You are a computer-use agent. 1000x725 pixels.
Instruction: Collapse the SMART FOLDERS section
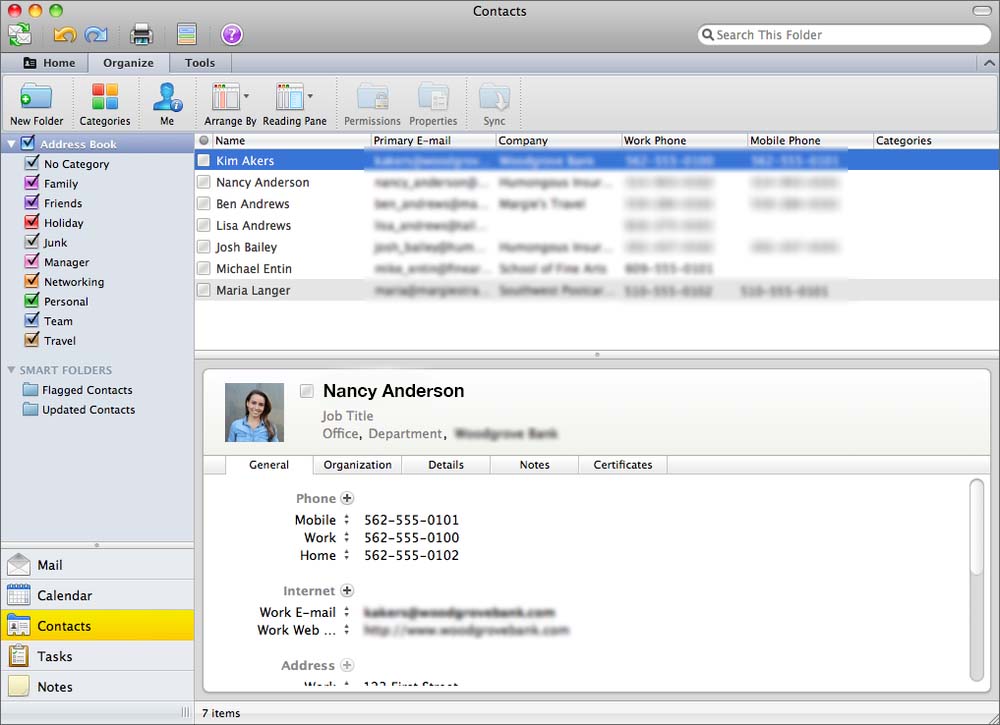click(11, 370)
